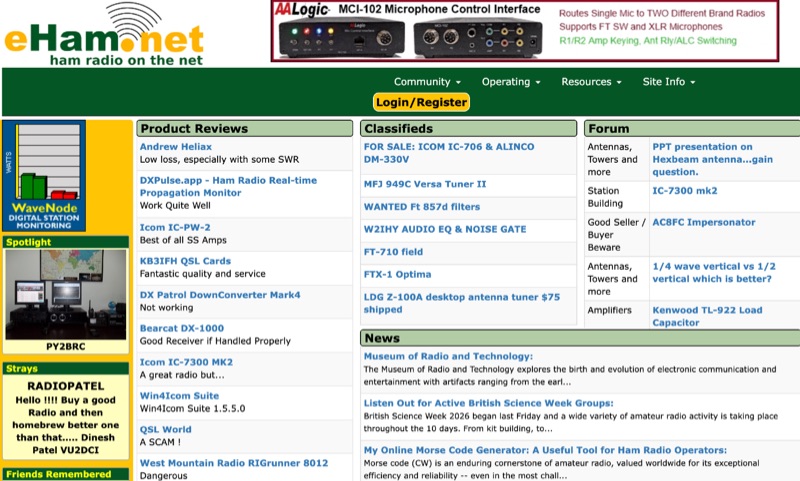Expand the Site Info menu
800x481 pixels.
(669, 82)
